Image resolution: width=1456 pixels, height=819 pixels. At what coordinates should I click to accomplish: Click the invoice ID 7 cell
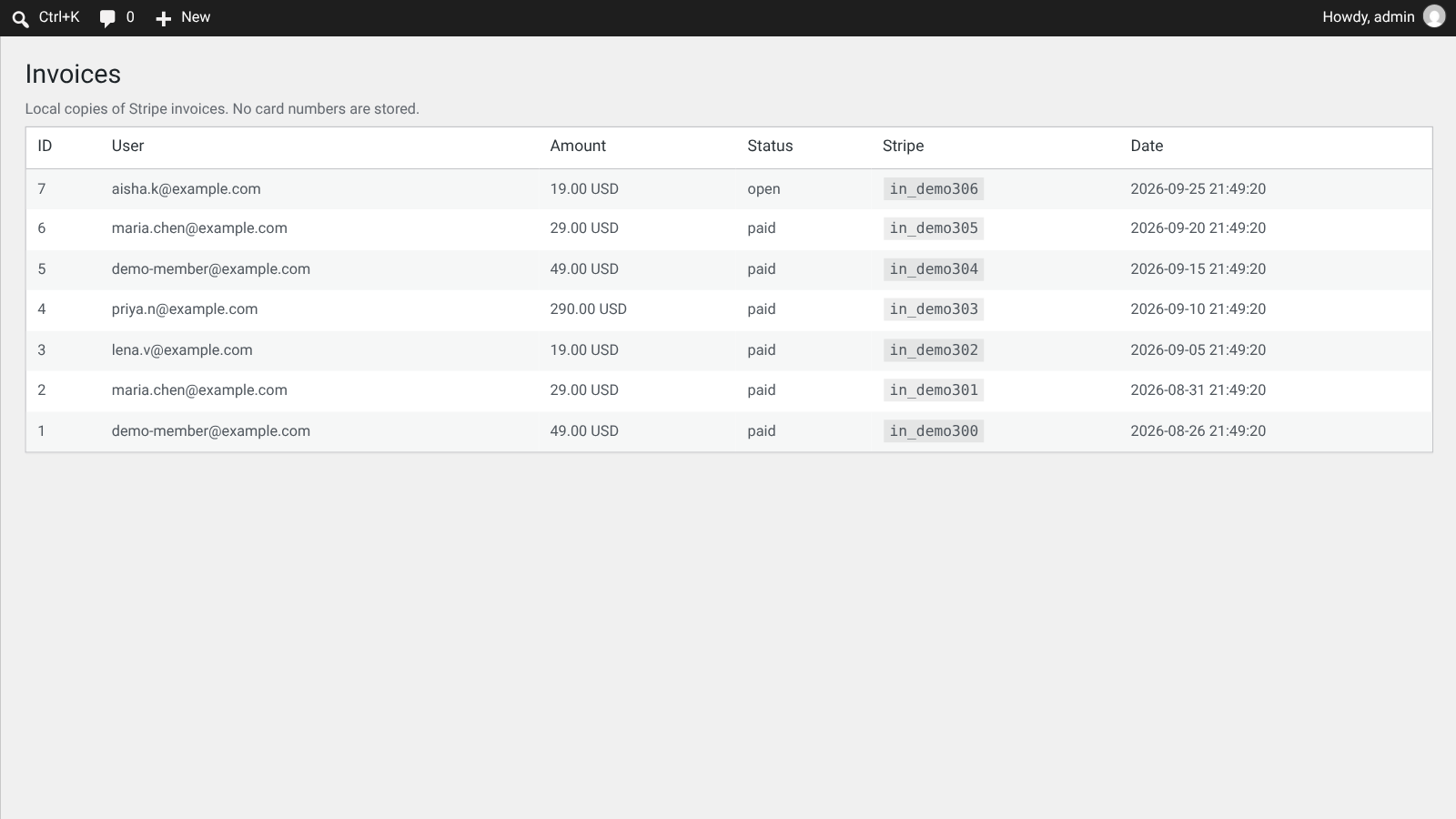pos(42,189)
